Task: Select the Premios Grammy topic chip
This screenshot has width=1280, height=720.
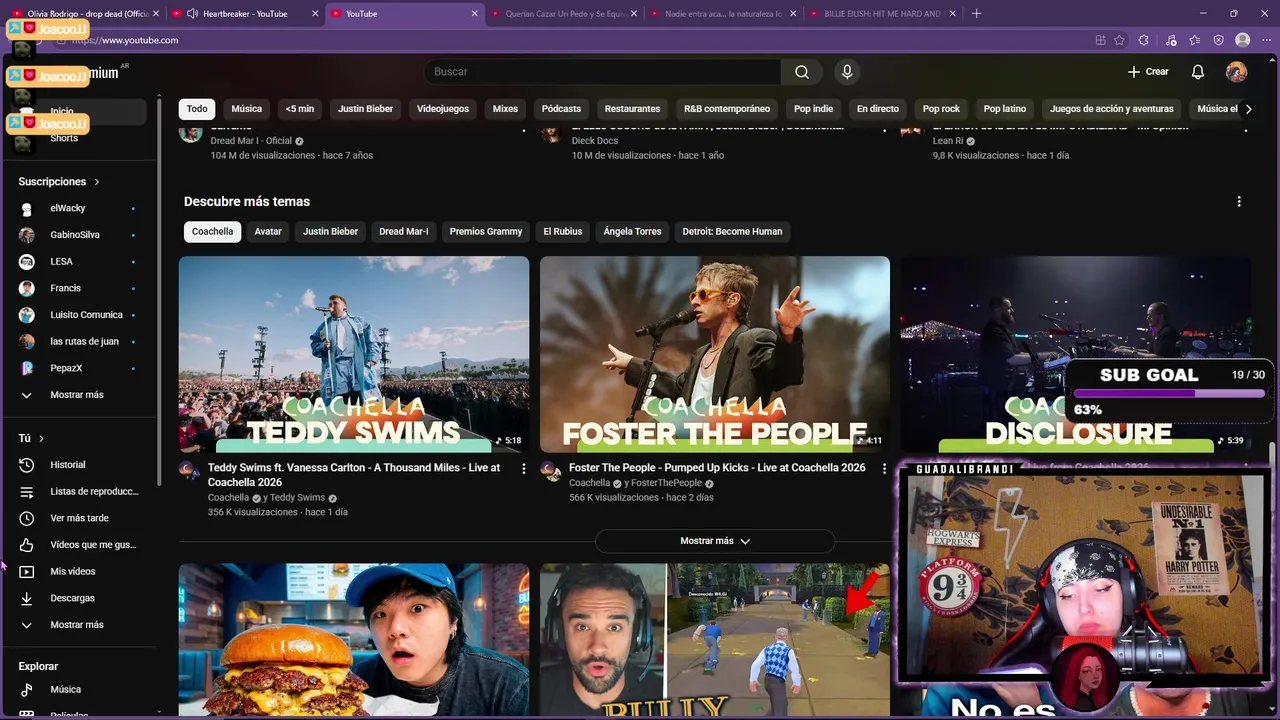Action: (486, 231)
